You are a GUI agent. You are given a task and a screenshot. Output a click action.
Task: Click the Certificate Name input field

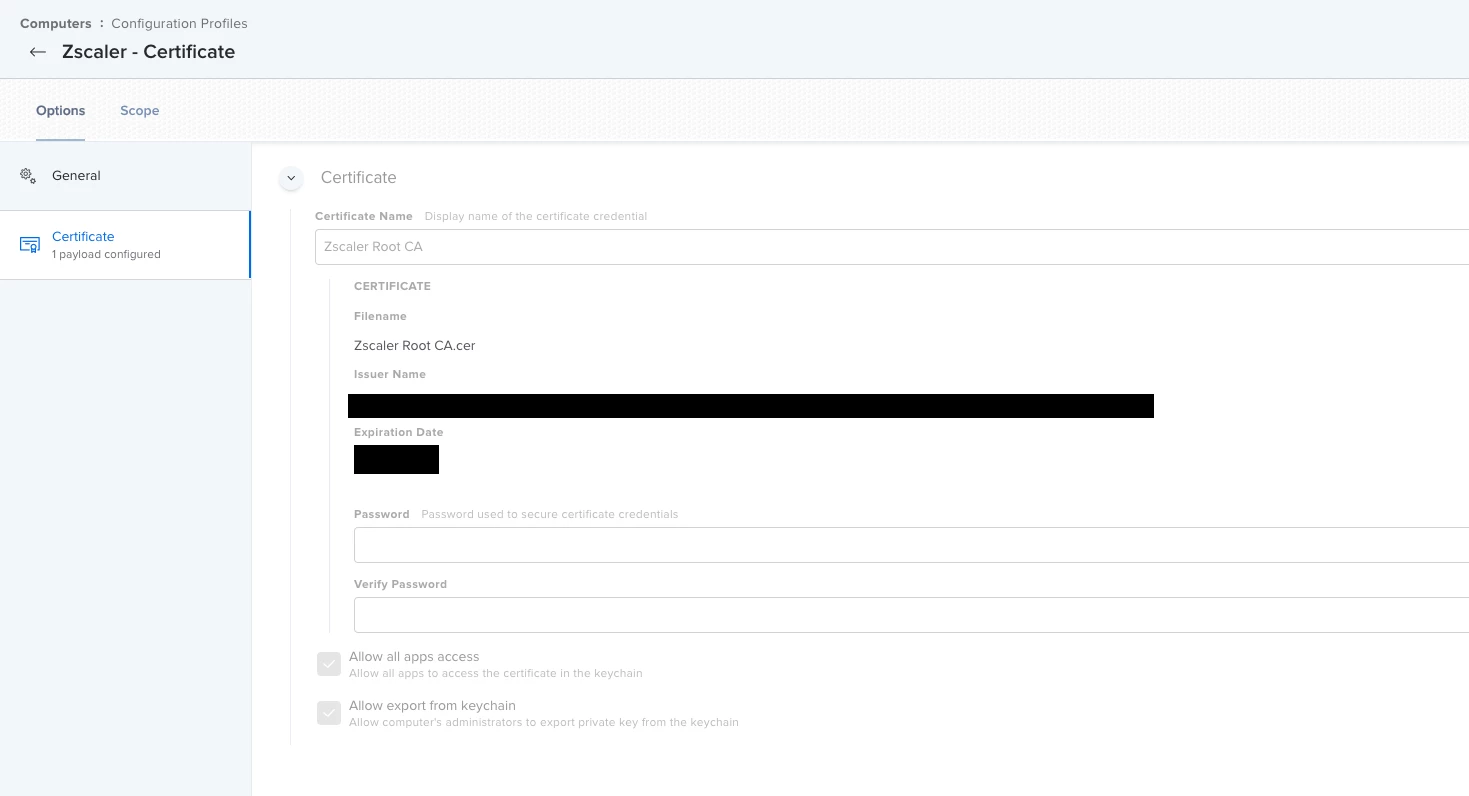(x=892, y=247)
